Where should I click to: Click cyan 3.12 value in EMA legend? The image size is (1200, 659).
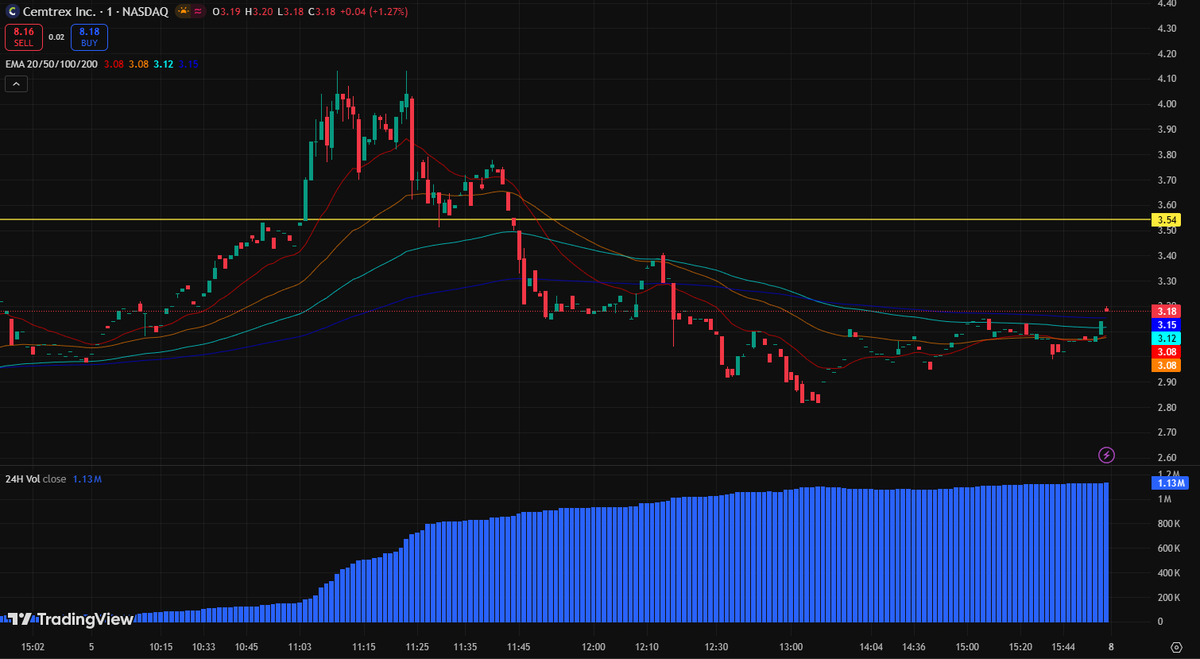(164, 64)
